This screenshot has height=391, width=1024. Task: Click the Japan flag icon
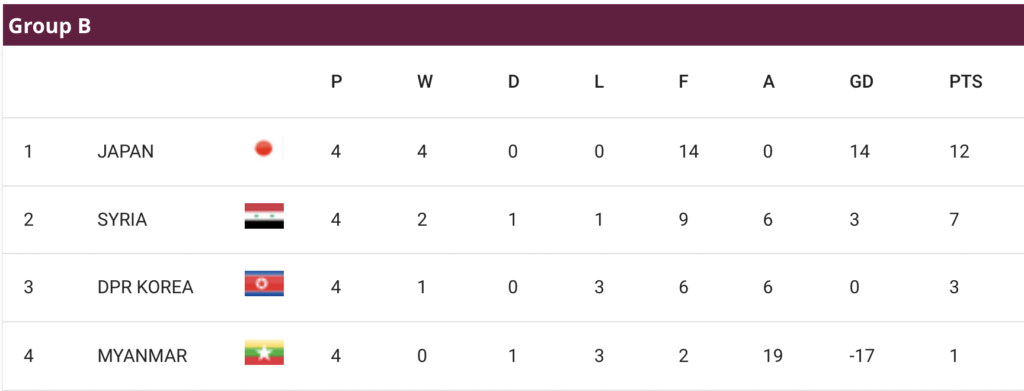click(x=264, y=149)
